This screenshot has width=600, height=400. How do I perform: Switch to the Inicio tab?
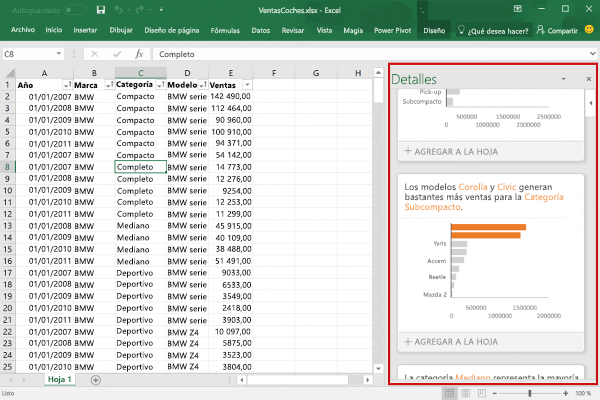[54, 30]
